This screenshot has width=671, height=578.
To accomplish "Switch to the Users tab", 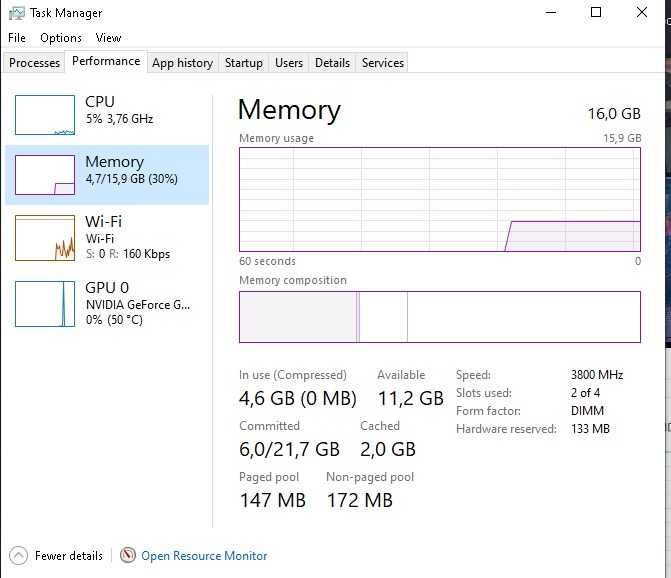I will pos(289,63).
